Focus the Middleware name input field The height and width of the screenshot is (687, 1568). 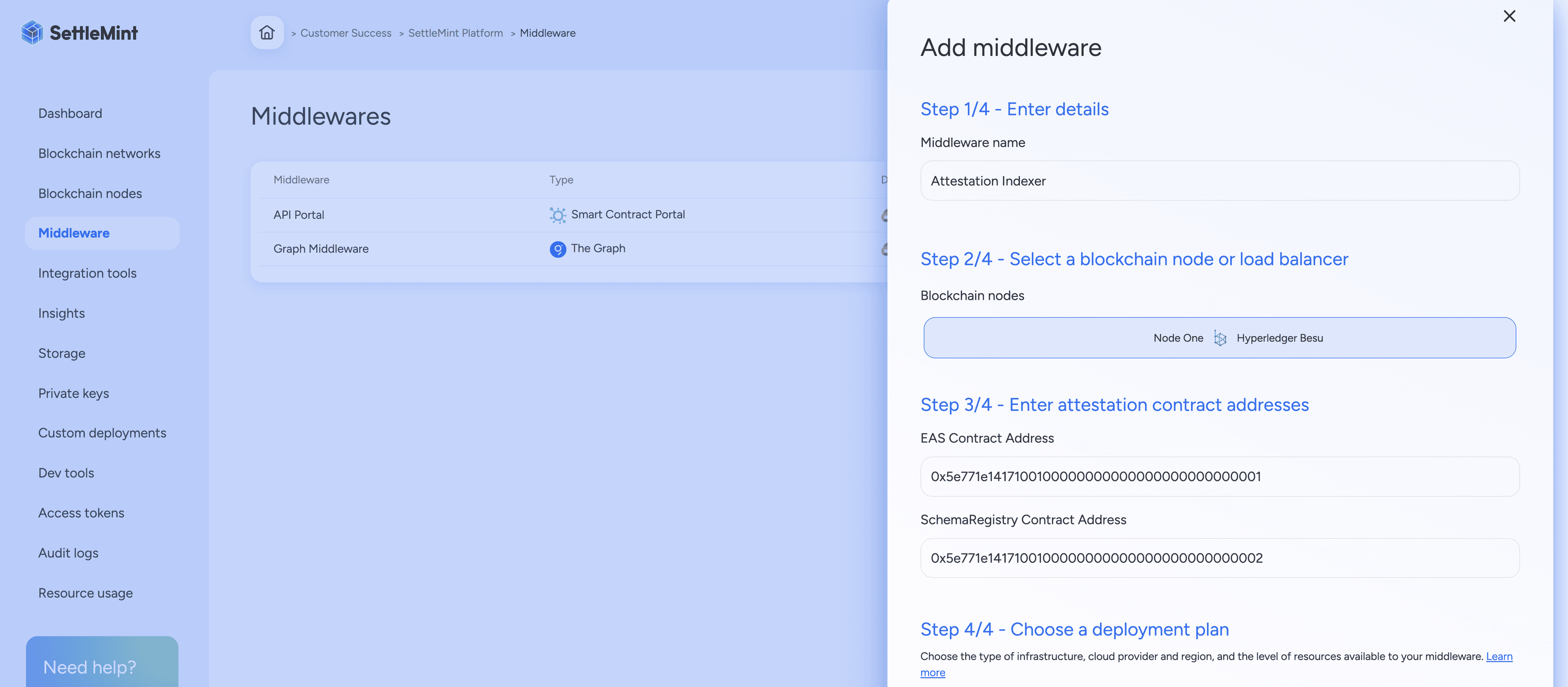click(x=1220, y=181)
